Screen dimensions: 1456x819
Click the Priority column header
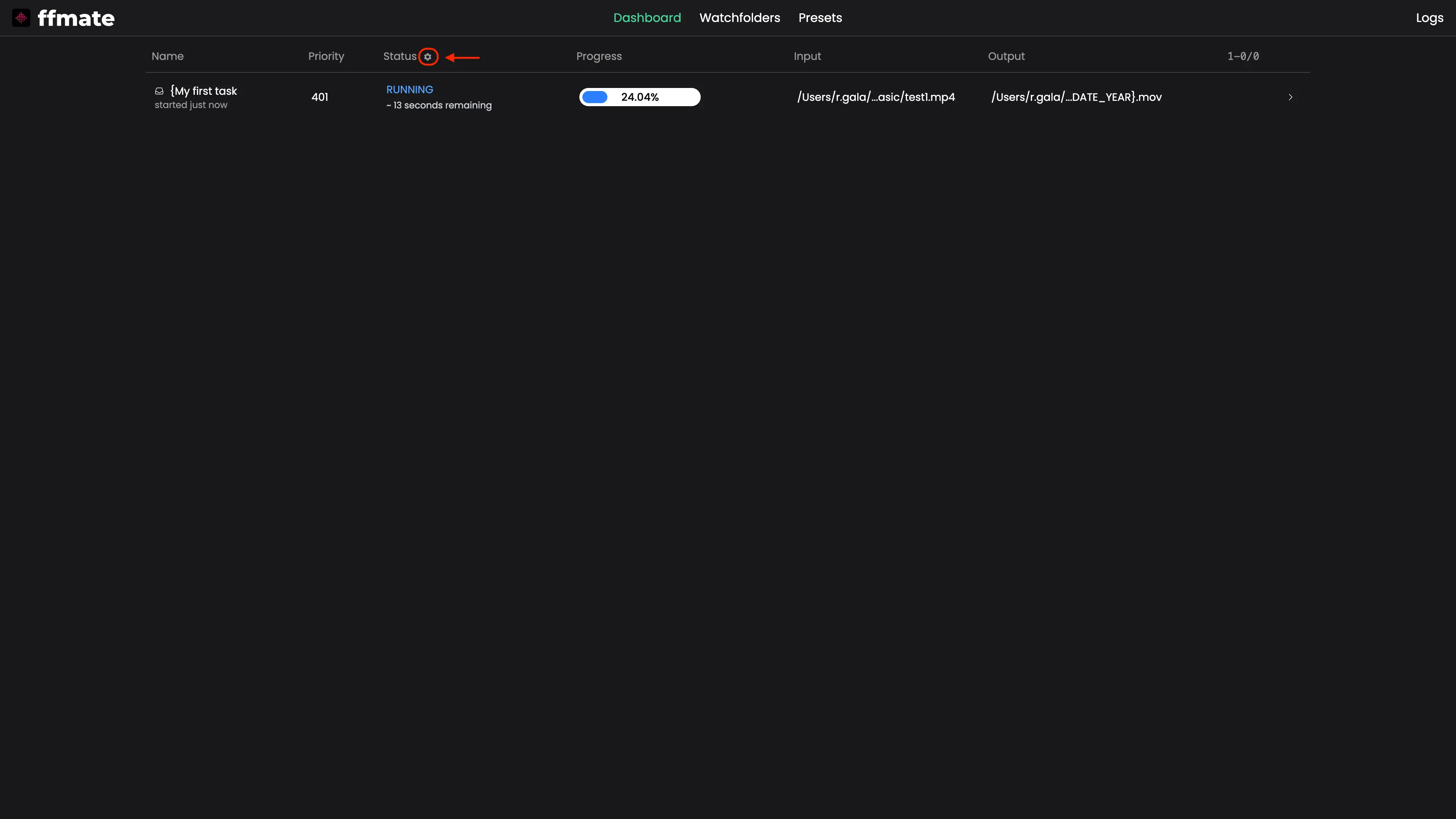pos(326,56)
